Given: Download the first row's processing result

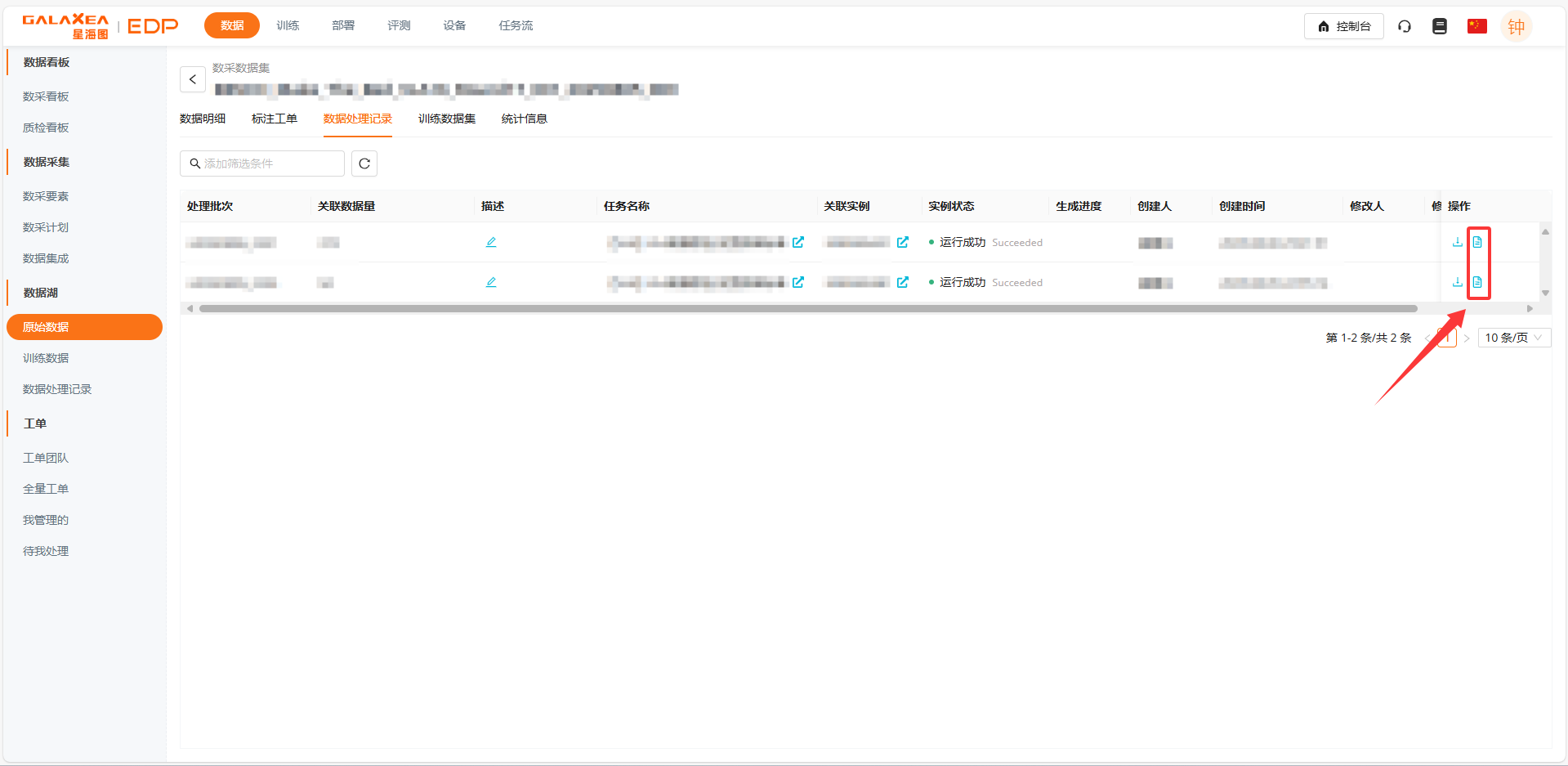Looking at the screenshot, I should click(1457, 242).
